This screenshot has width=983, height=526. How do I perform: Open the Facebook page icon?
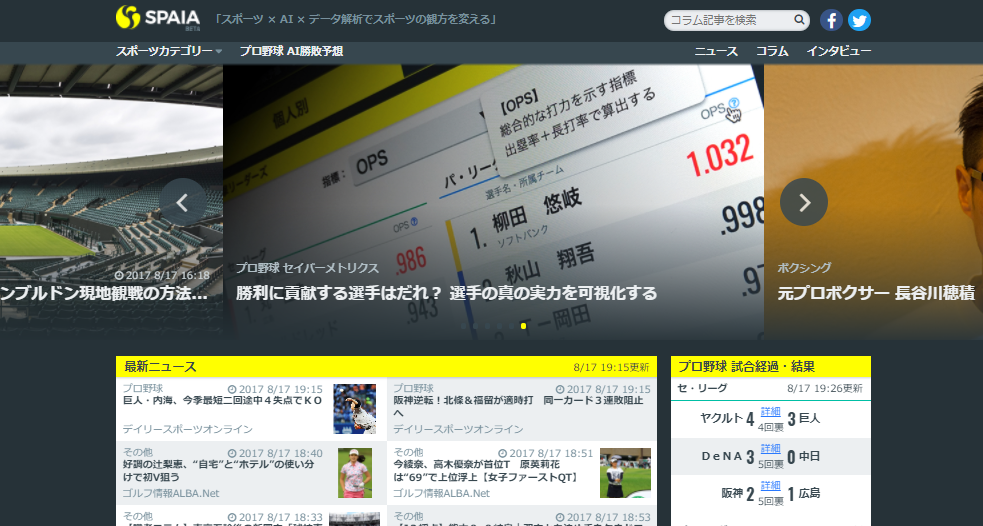click(831, 21)
